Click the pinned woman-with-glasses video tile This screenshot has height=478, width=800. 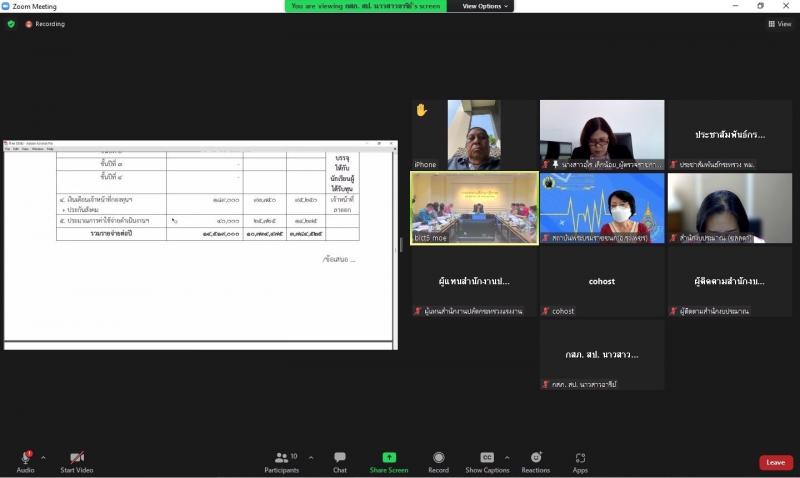coord(602,135)
